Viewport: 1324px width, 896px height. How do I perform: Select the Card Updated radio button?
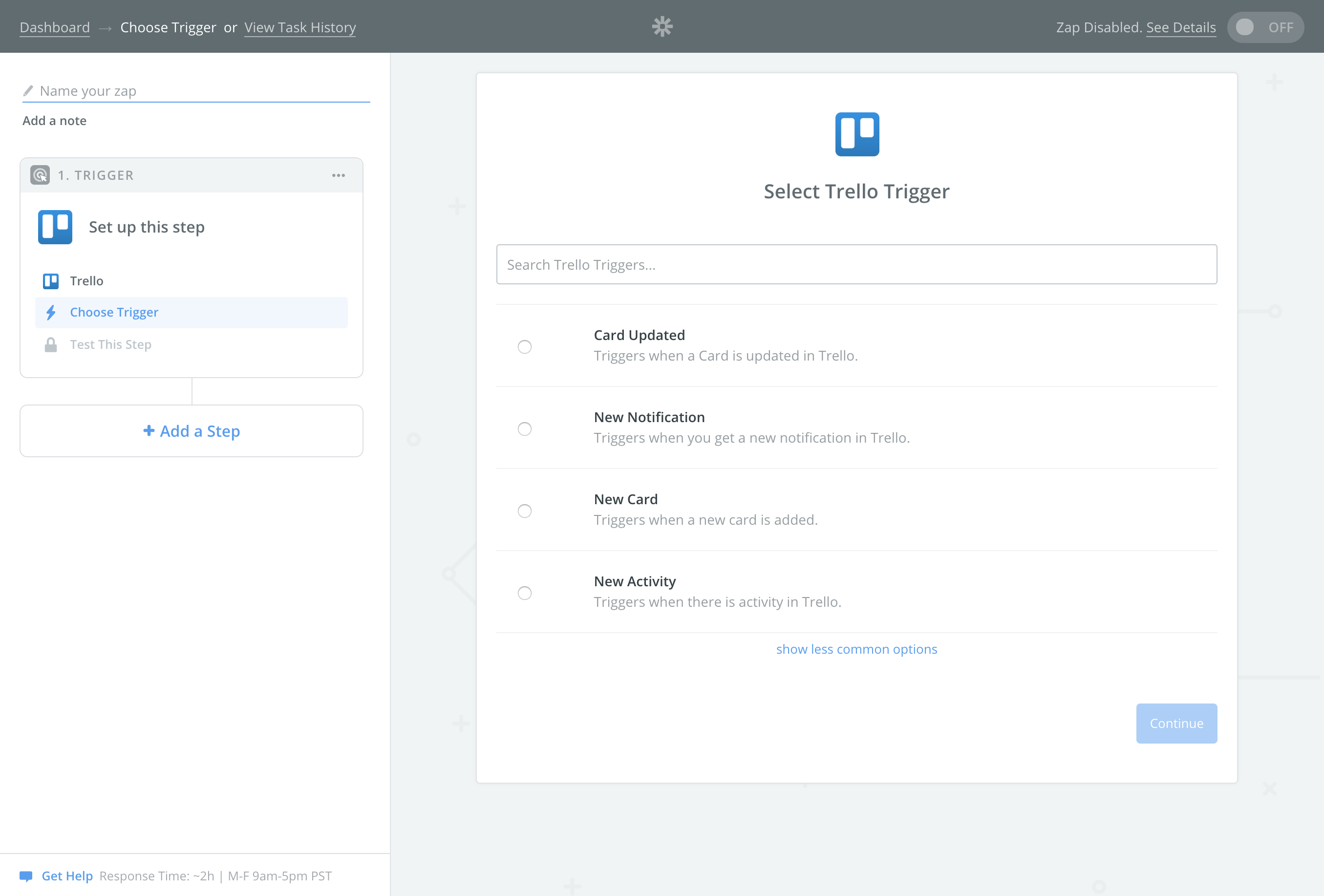pyautogui.click(x=524, y=347)
